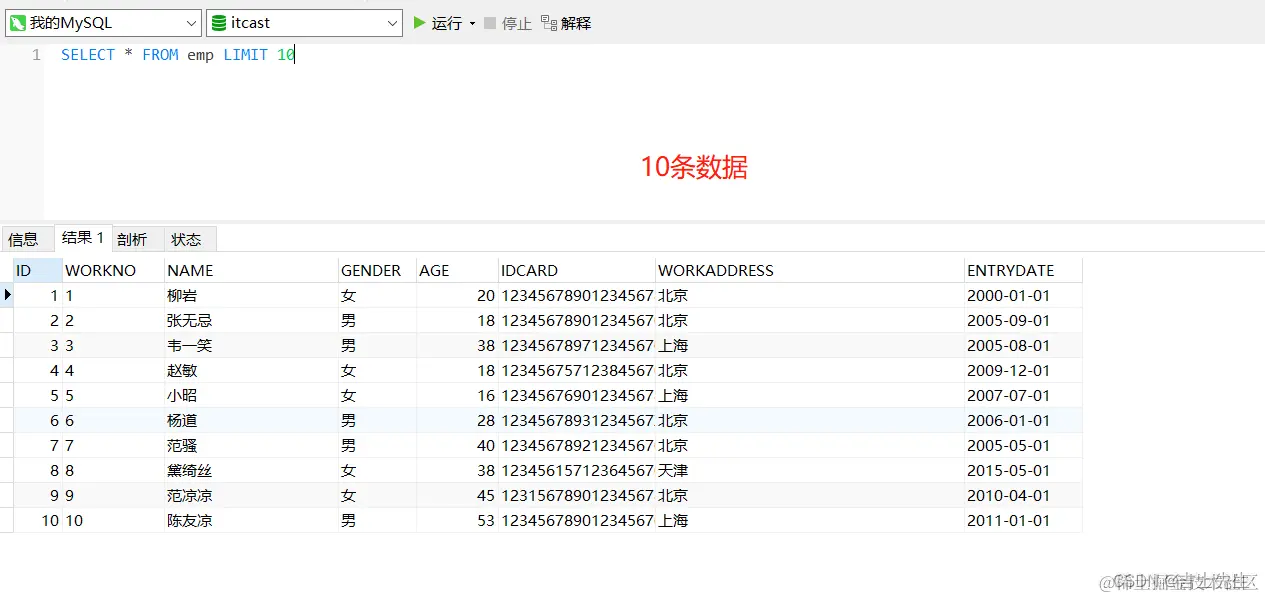Select the name cell 黛绮丝
The image size is (1265, 599).
tap(251, 470)
